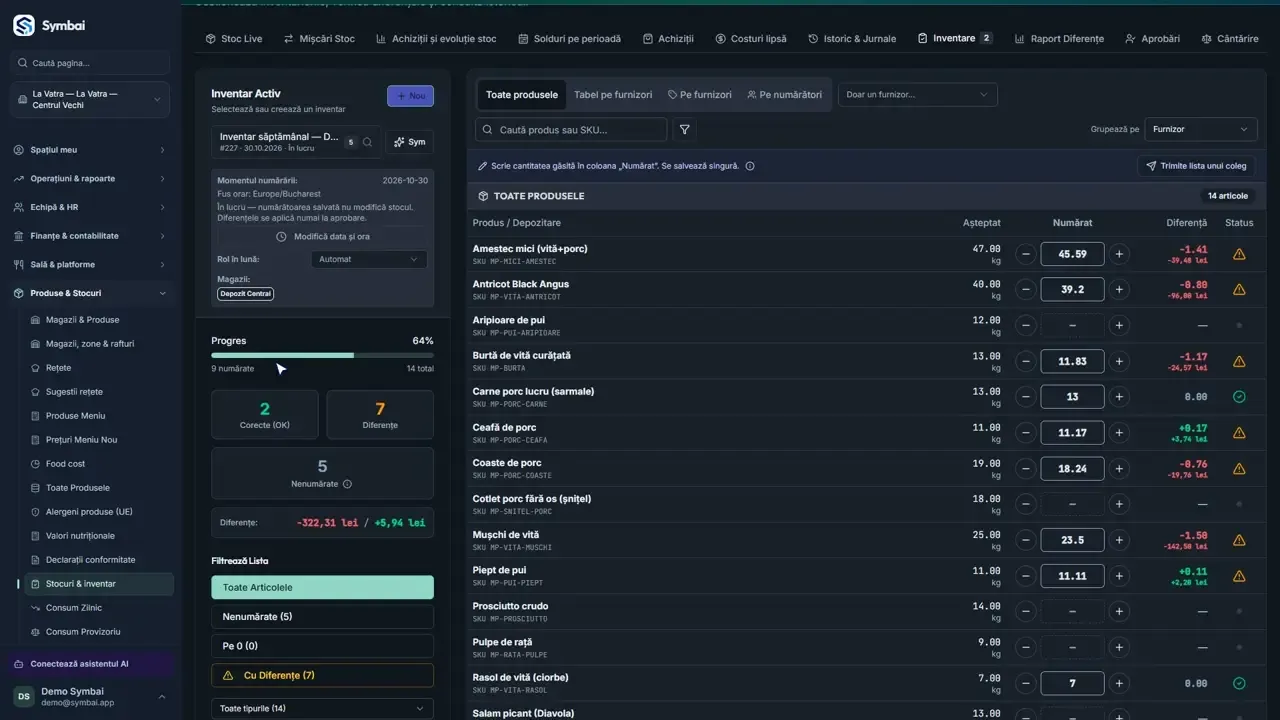Increase Aripioare de pui count with plus
Image resolution: width=1280 pixels, height=720 pixels.
pyautogui.click(x=1119, y=325)
